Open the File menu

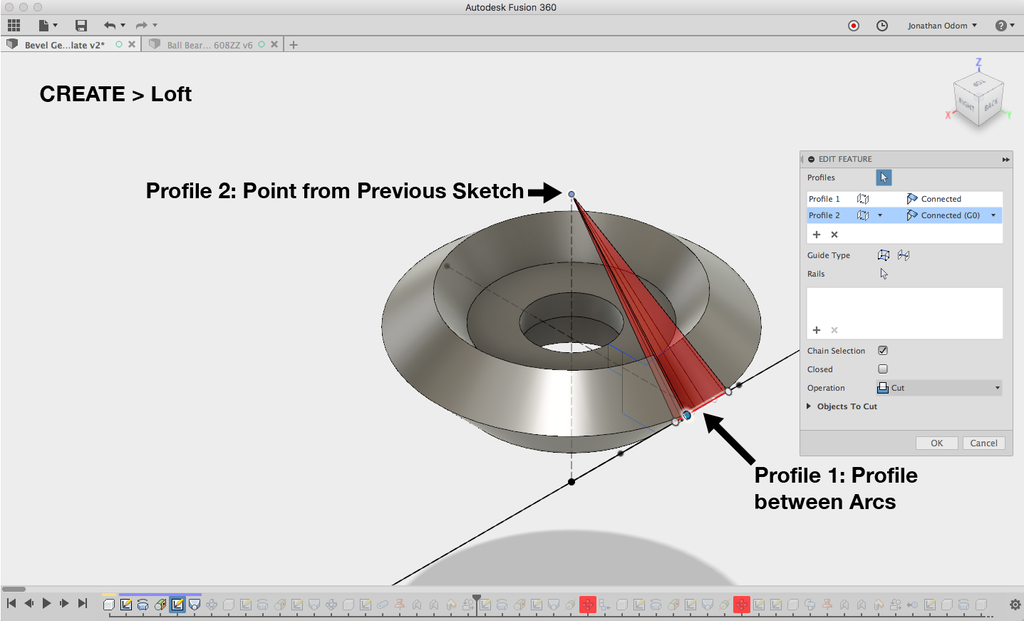48,25
